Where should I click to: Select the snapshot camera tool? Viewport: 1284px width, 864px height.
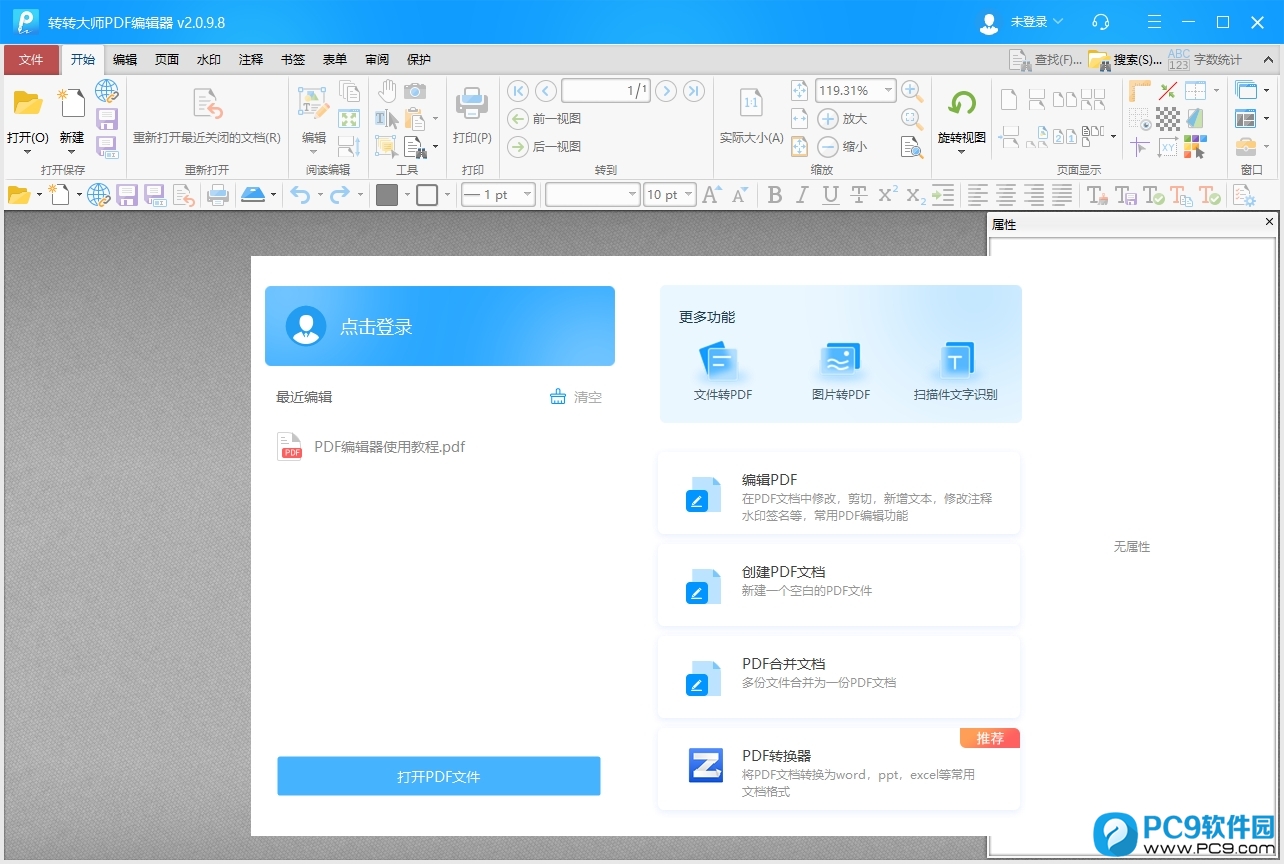414,91
